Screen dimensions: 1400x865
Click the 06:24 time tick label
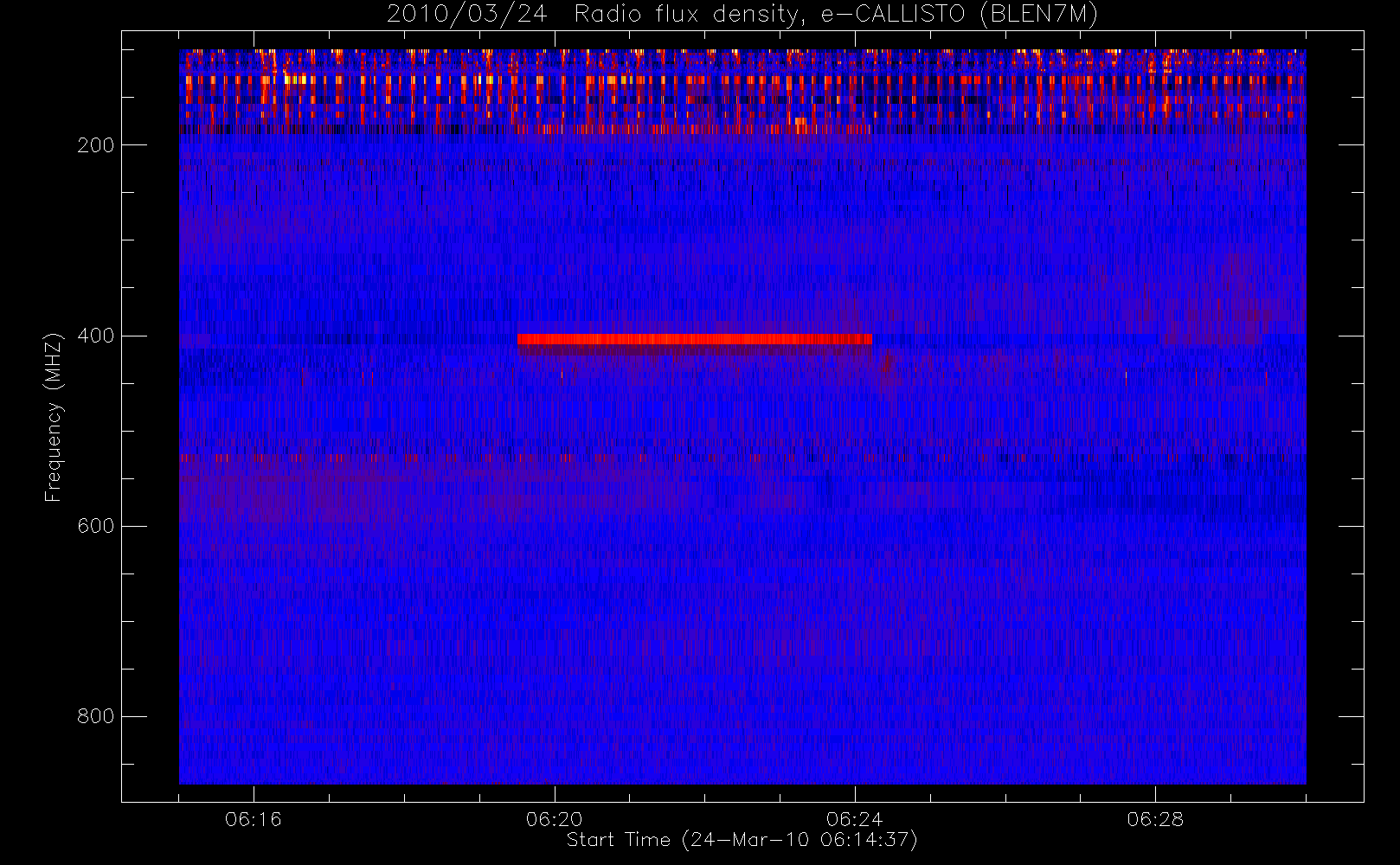coord(854,819)
